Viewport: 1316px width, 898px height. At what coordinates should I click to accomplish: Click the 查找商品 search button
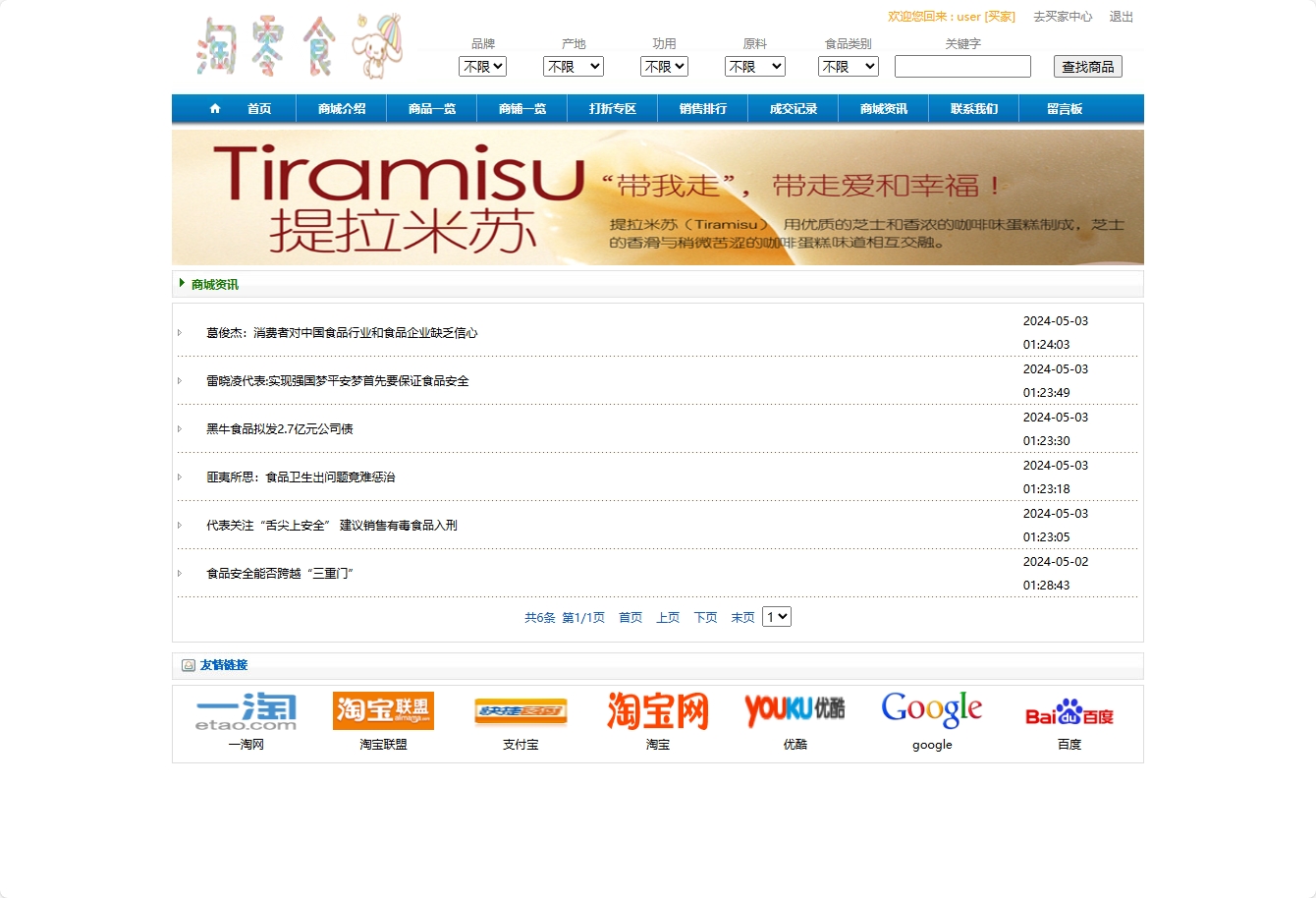pyautogui.click(x=1088, y=67)
